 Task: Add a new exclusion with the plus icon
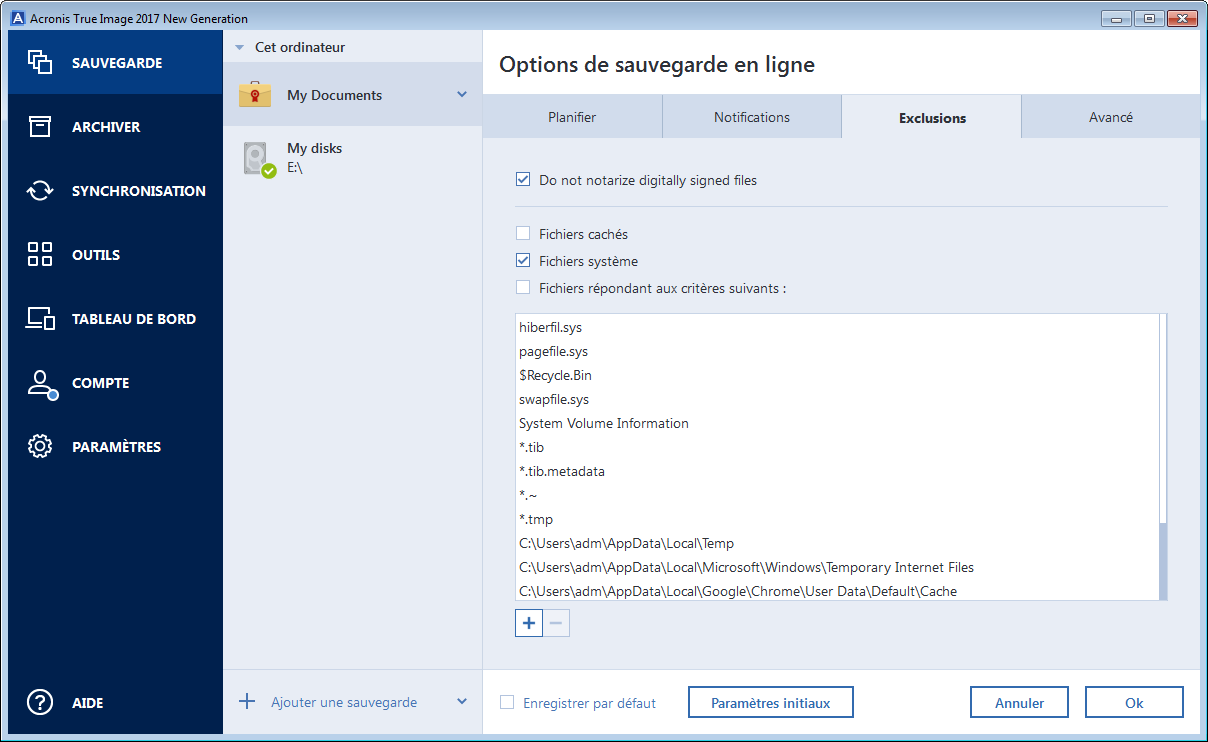(x=528, y=622)
